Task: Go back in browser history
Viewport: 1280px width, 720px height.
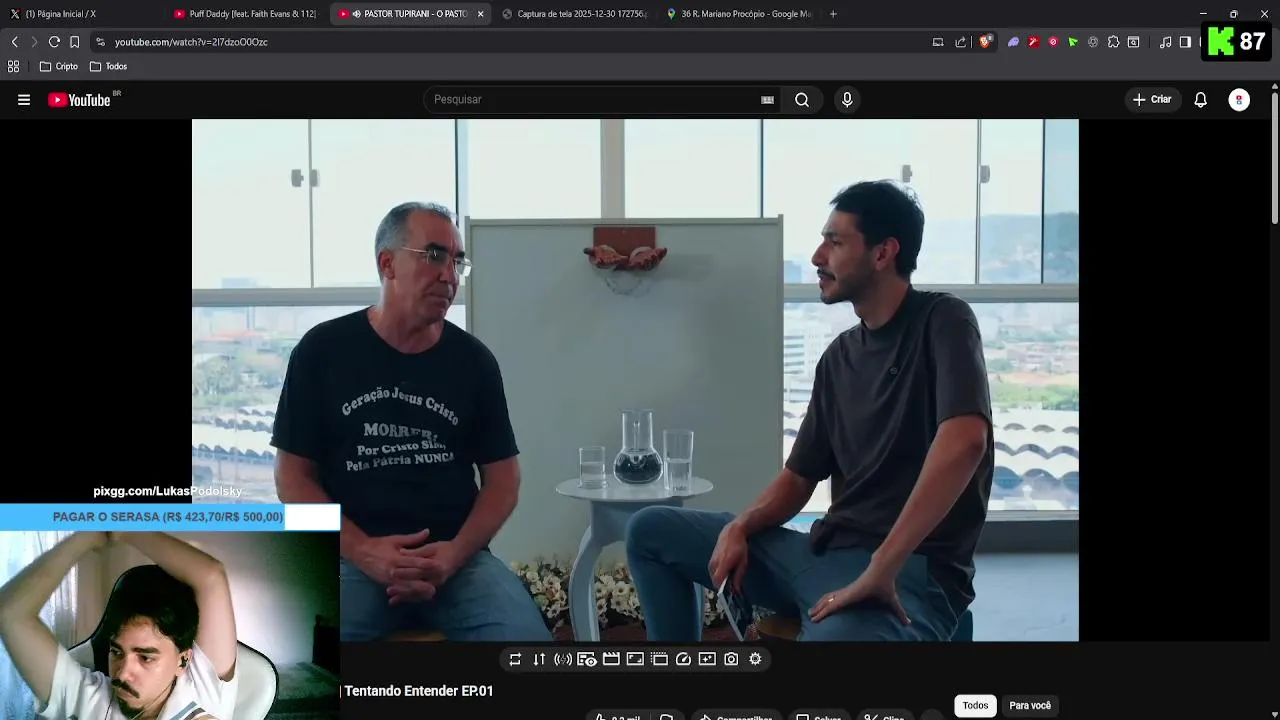Action: 14,42
